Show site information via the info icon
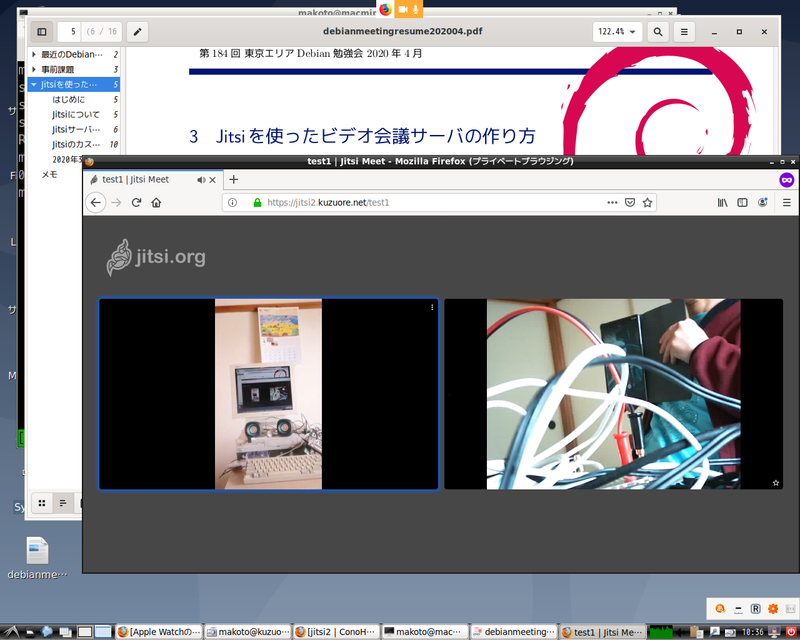Screen dimensions: 800x640 pos(232,203)
